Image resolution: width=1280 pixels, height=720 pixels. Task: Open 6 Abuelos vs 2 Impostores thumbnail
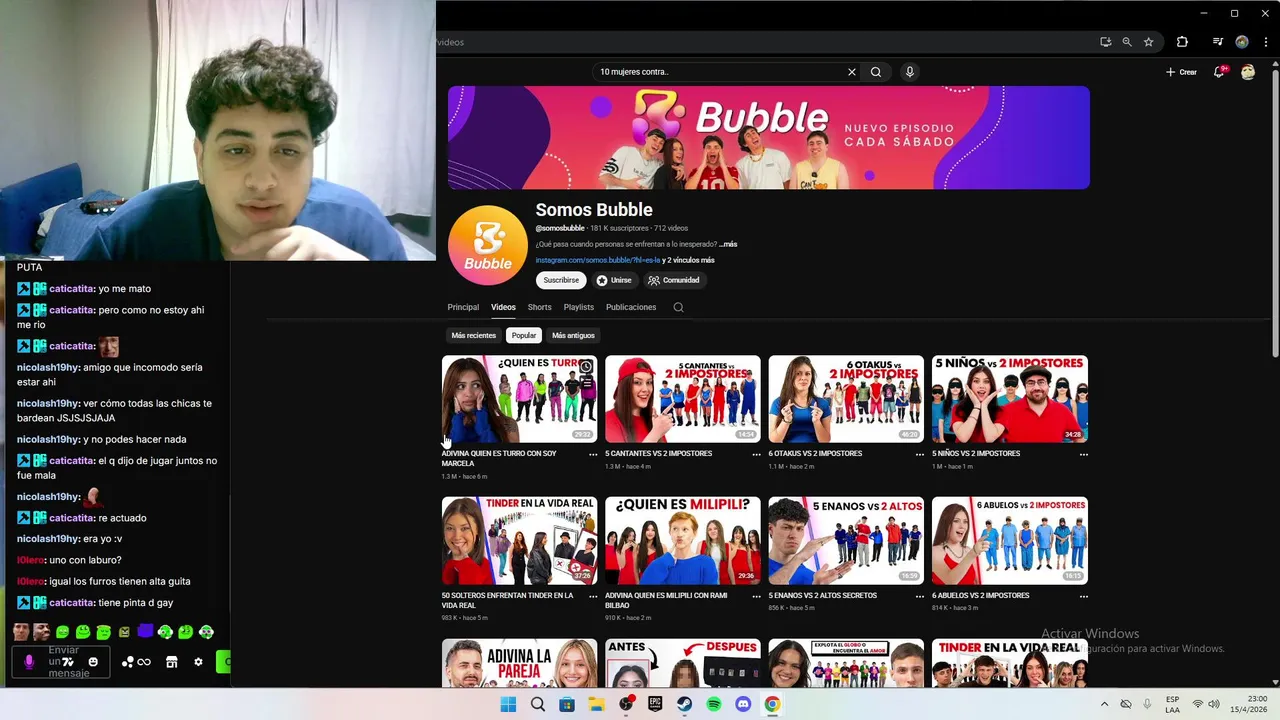1010,540
